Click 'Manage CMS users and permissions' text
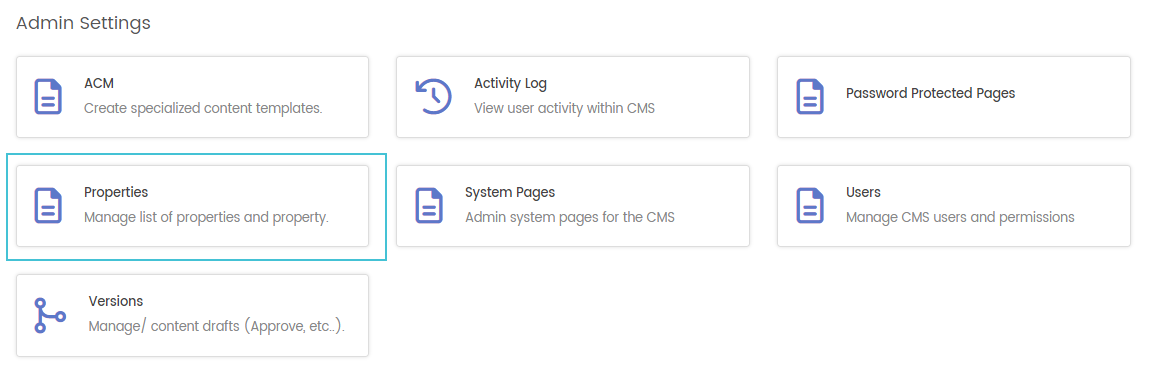 (960, 218)
